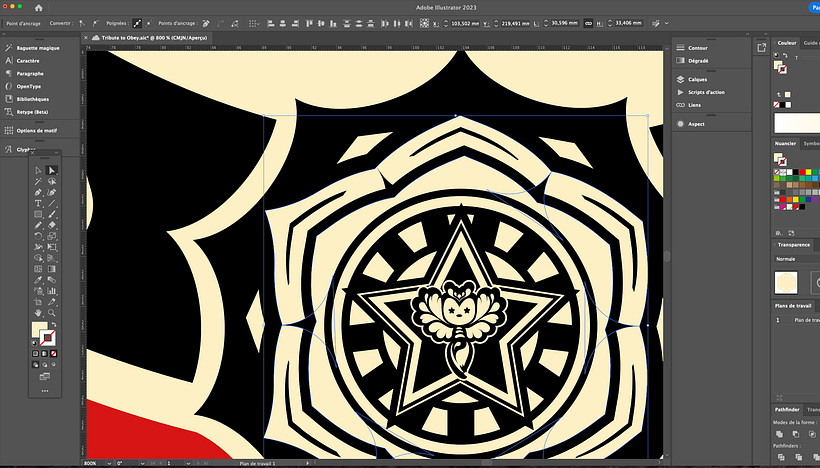Open the Calques panel
Viewport: 820px width, 468px height.
(x=698, y=79)
